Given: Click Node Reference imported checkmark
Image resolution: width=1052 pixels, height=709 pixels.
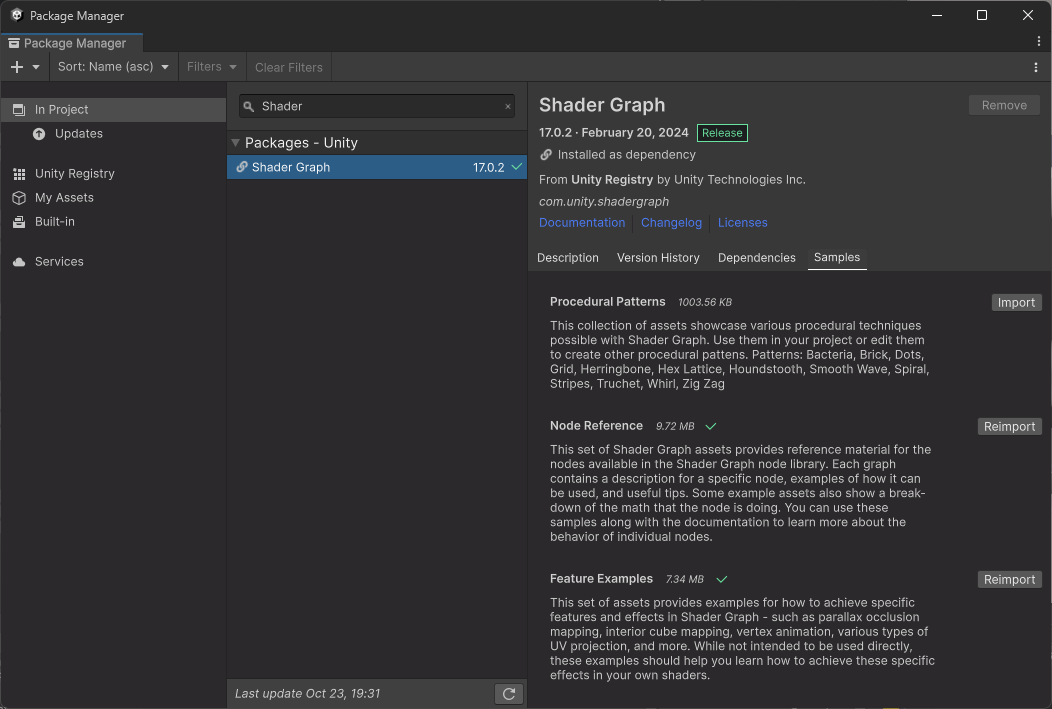Looking at the screenshot, I should point(711,426).
